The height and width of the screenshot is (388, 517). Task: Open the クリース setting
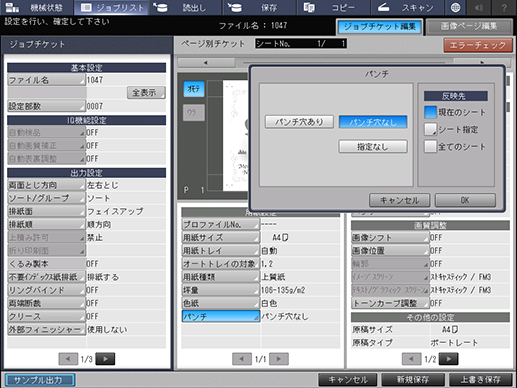coord(46,316)
